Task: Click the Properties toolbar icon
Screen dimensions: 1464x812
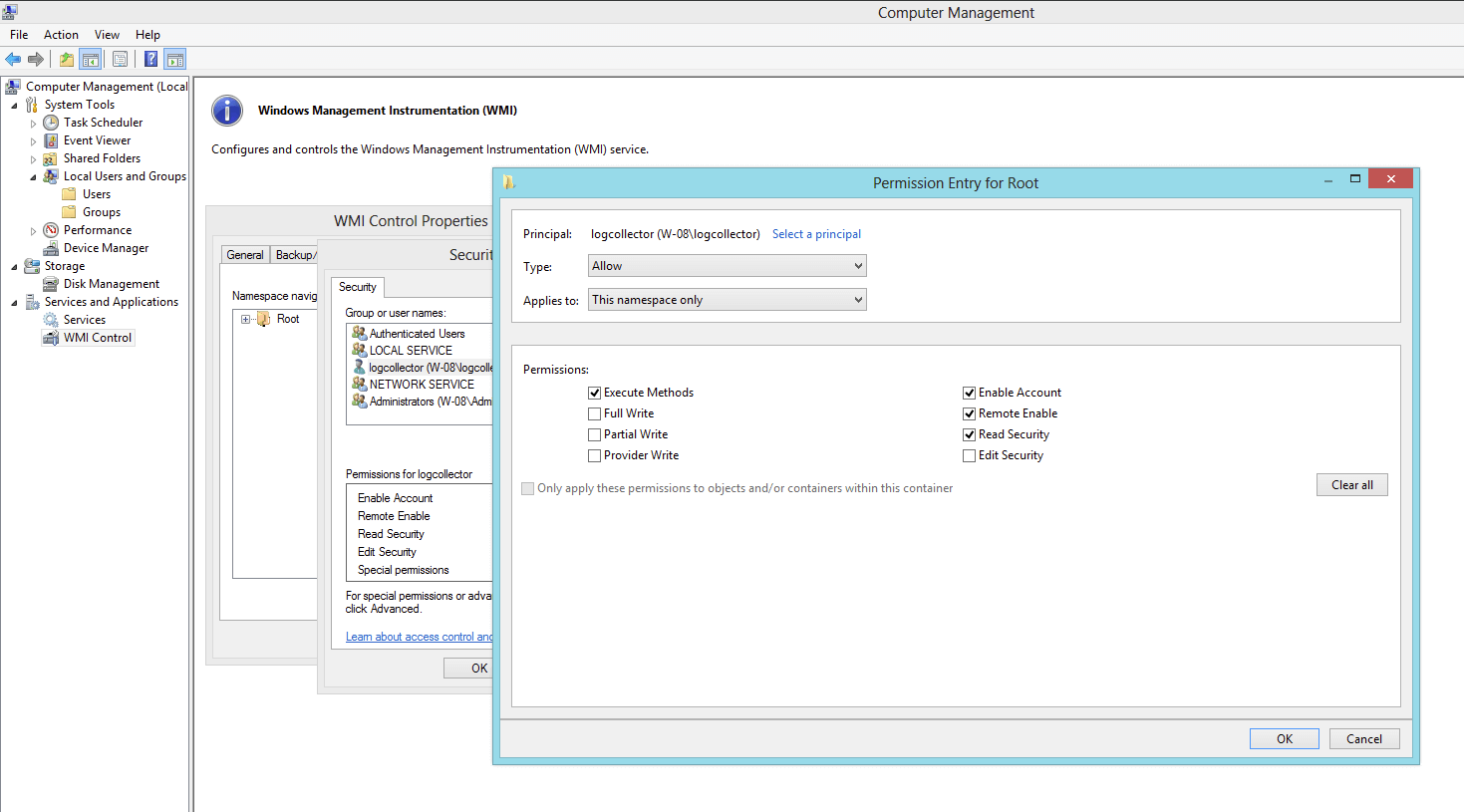Action: 120,60
